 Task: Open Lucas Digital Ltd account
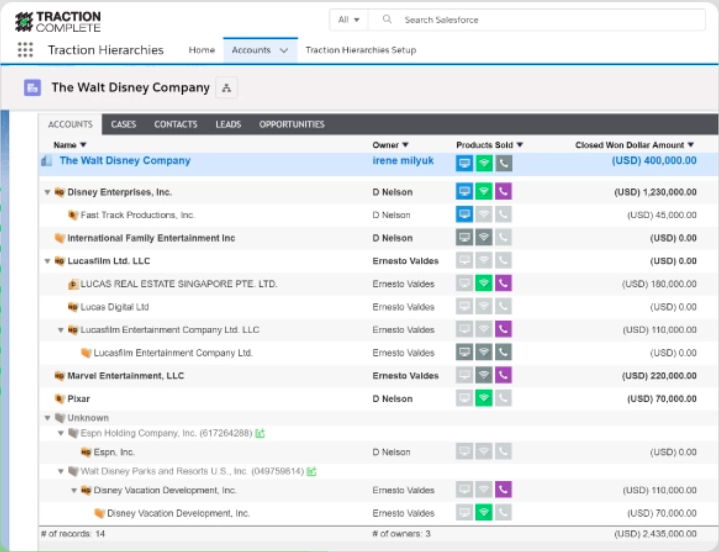[115, 307]
